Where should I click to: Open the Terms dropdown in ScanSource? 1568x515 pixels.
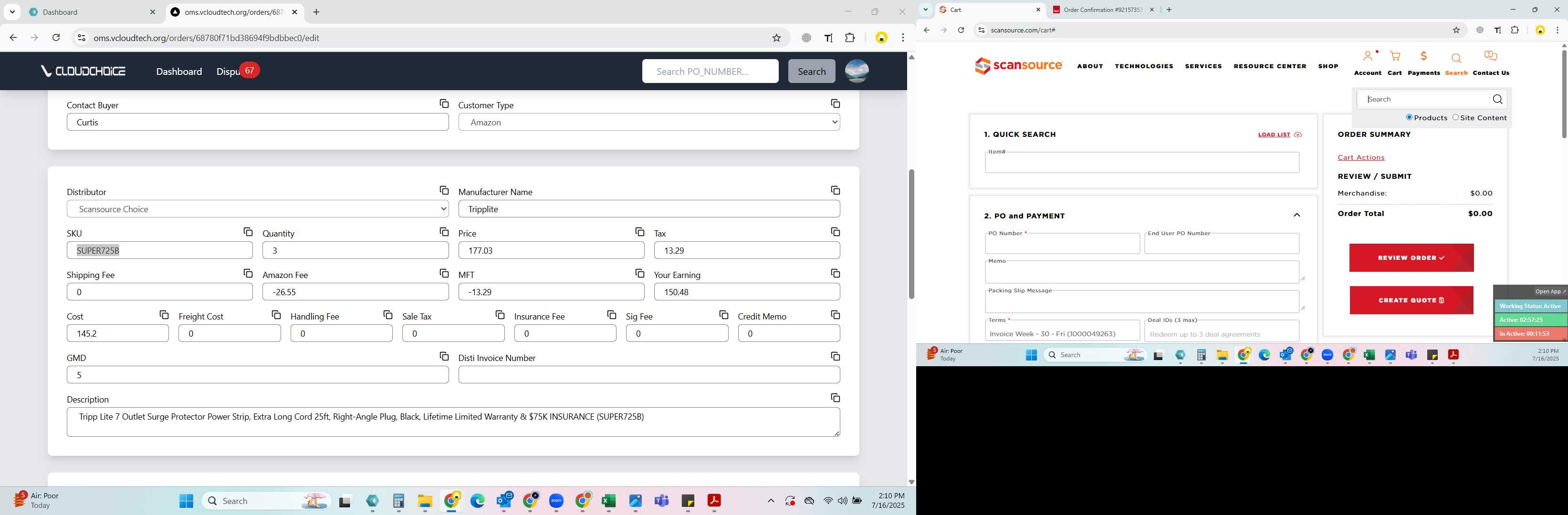tap(1062, 332)
